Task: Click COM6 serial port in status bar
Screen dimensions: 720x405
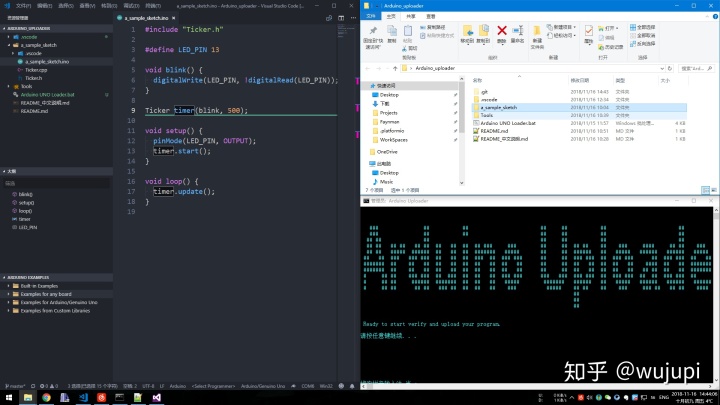Action: click(x=308, y=386)
